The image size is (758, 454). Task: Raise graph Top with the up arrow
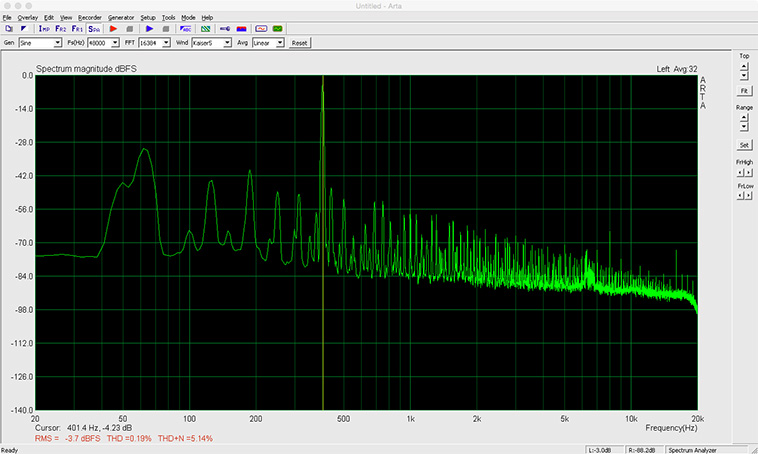click(x=744, y=67)
